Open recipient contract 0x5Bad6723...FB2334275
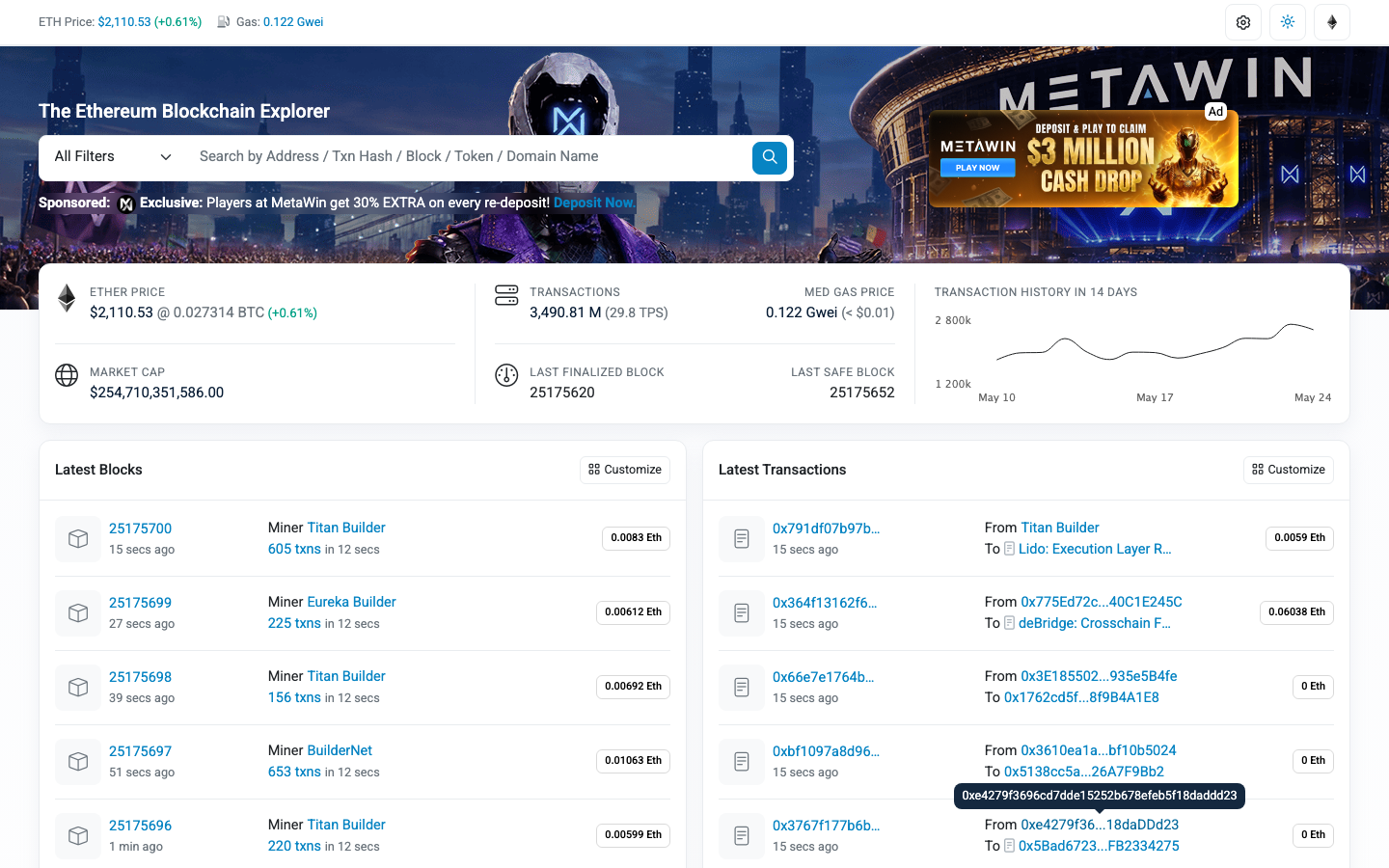The width and height of the screenshot is (1389, 868). pos(1099,846)
